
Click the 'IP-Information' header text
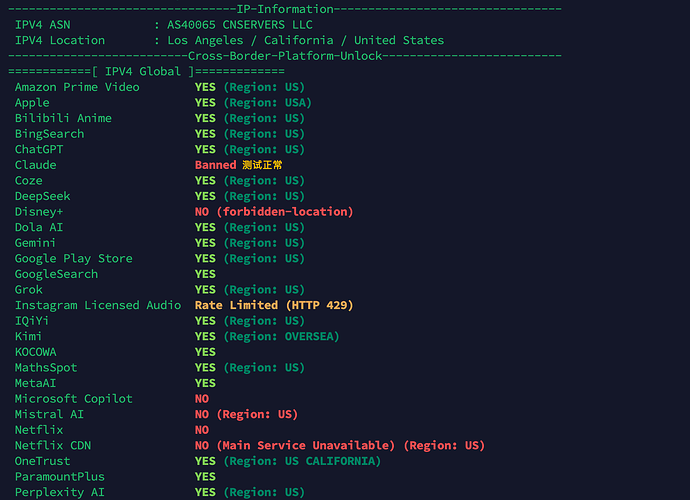pos(285,9)
